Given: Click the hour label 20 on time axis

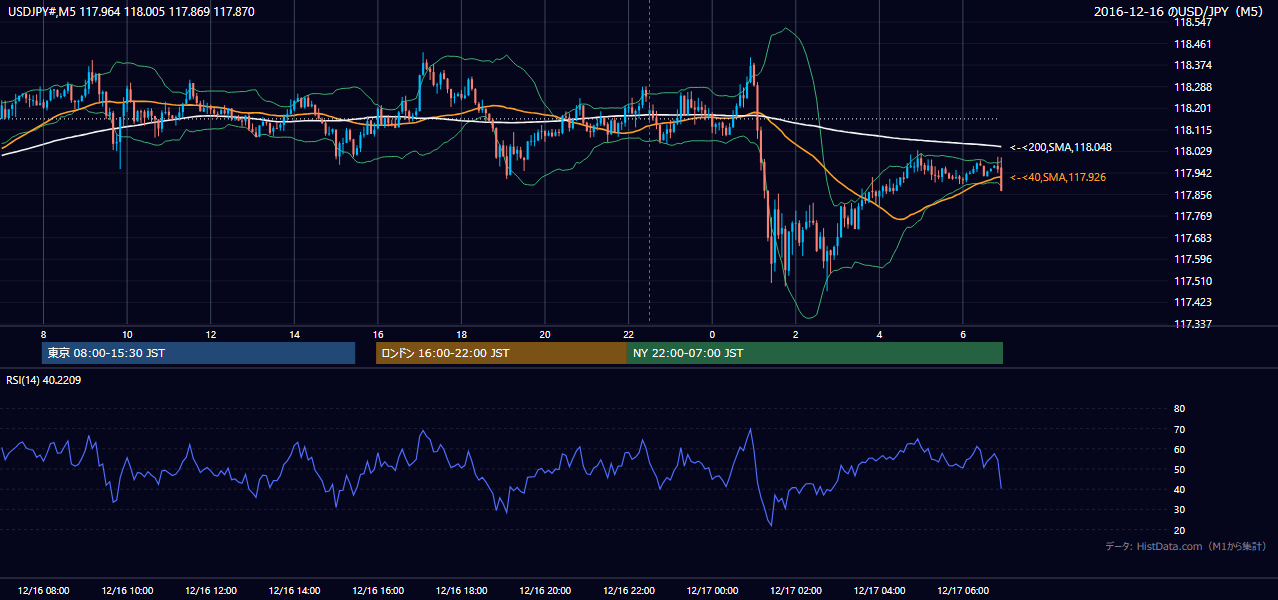Looking at the screenshot, I should (x=545, y=334).
